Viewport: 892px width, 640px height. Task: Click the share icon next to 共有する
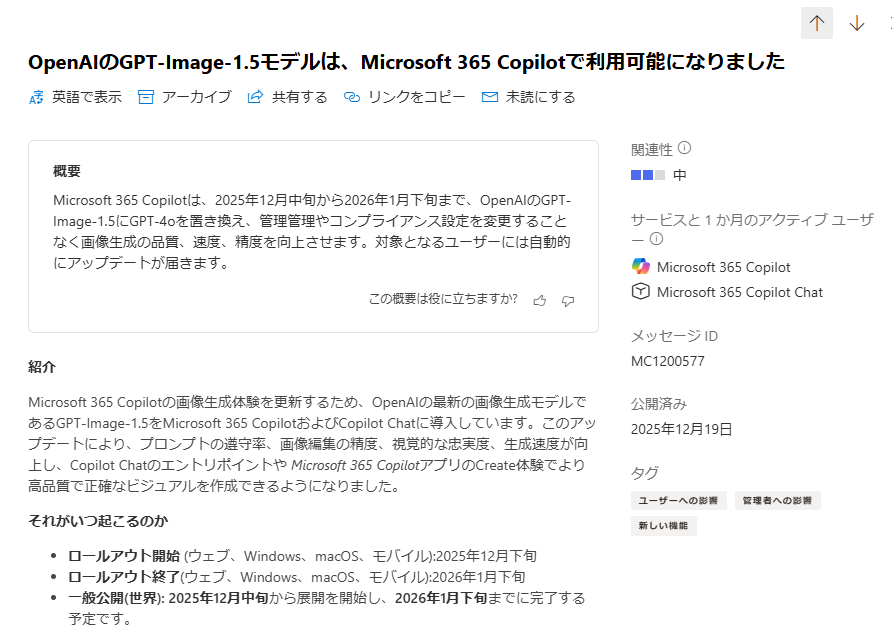point(256,97)
